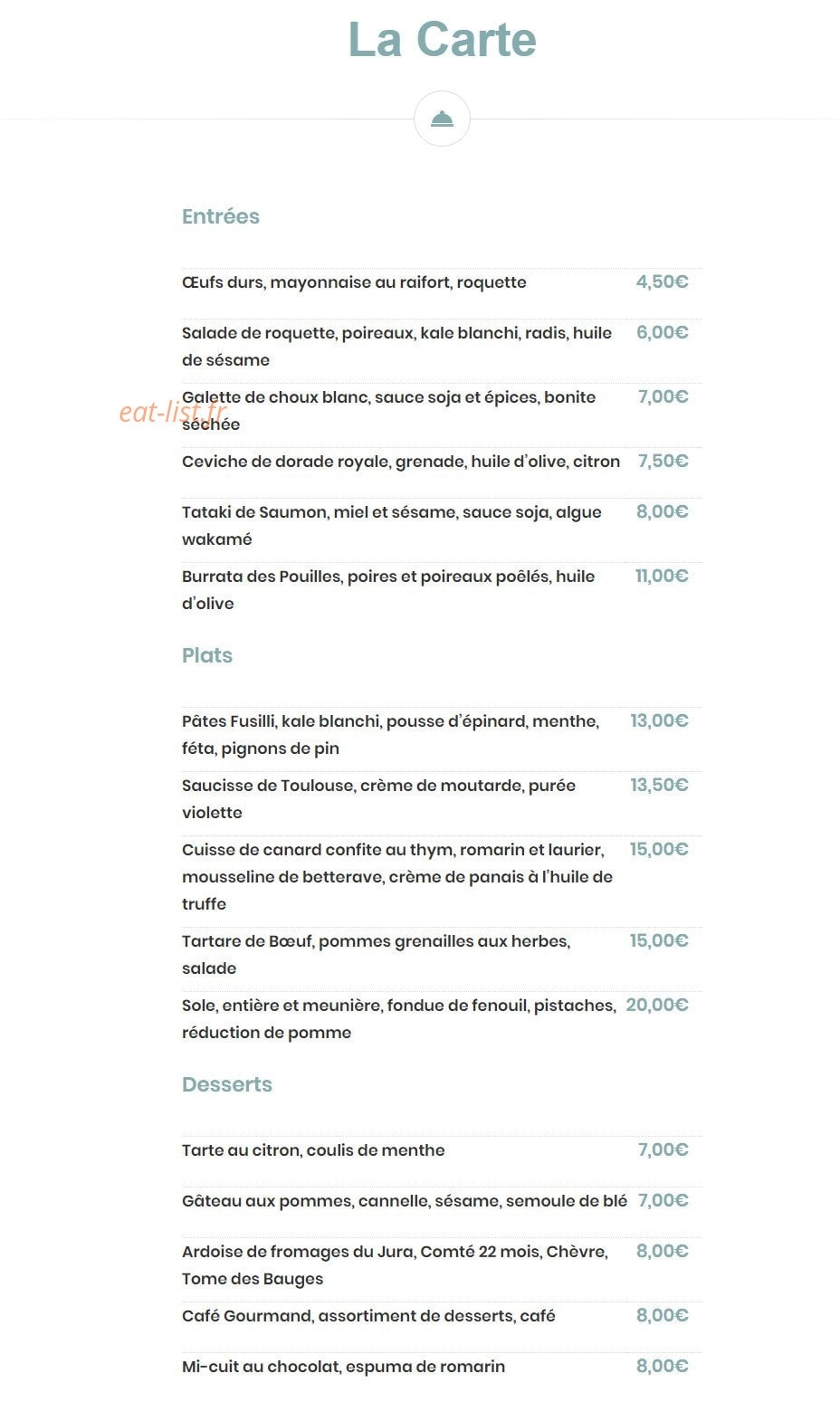The width and height of the screenshot is (840, 1421).
Task: Select the Desserts section heading
Action: 227,1084
